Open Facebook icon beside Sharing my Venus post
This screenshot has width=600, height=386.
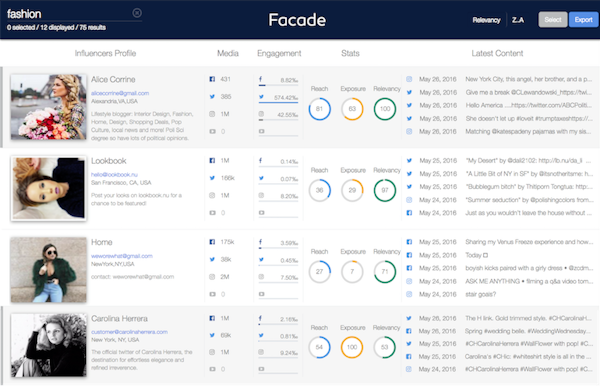click(x=409, y=242)
